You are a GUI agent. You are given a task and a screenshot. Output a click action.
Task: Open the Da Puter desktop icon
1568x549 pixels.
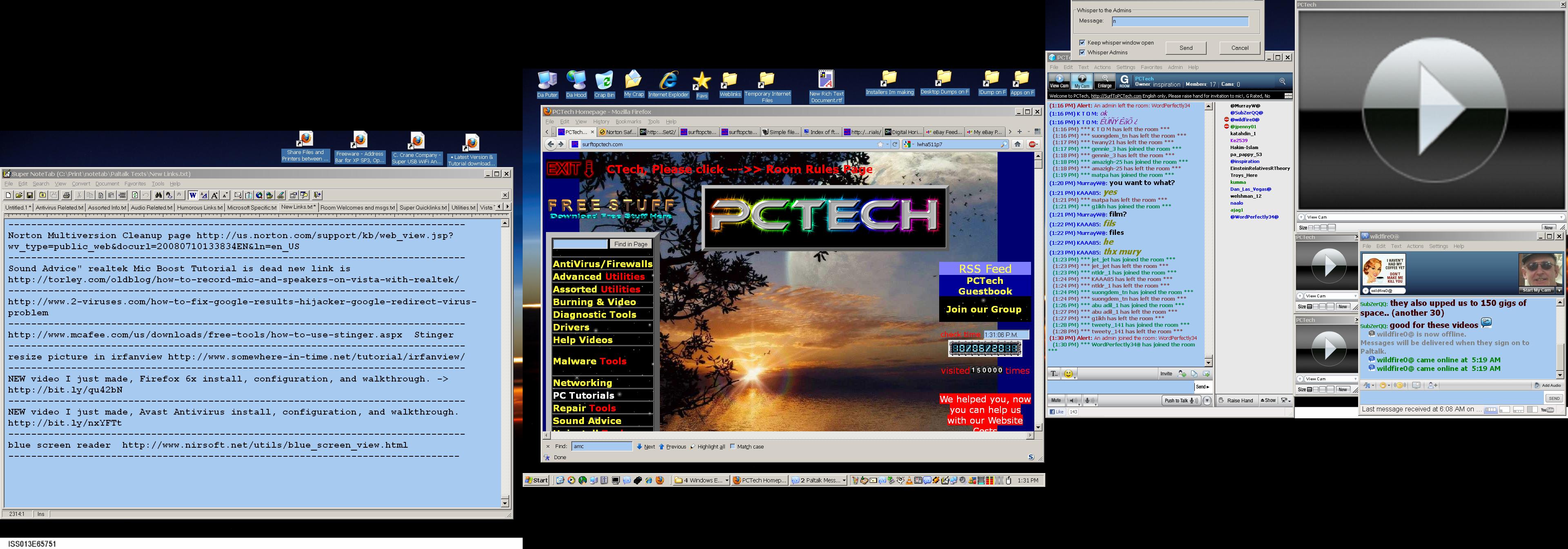[547, 84]
